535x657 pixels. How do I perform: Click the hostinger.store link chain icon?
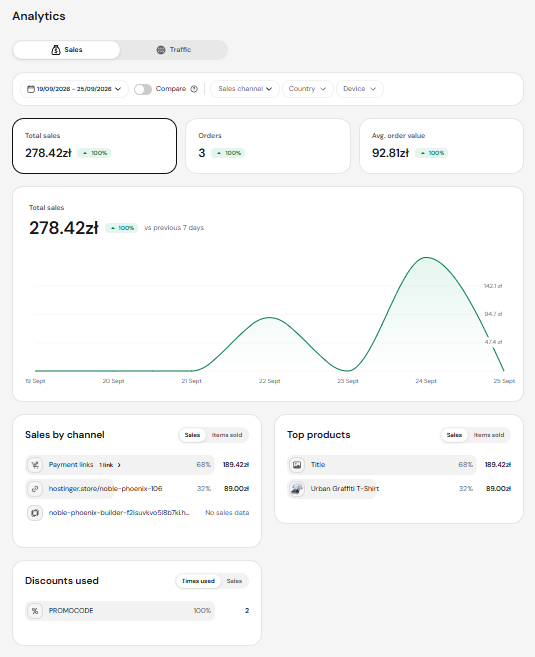click(35, 489)
